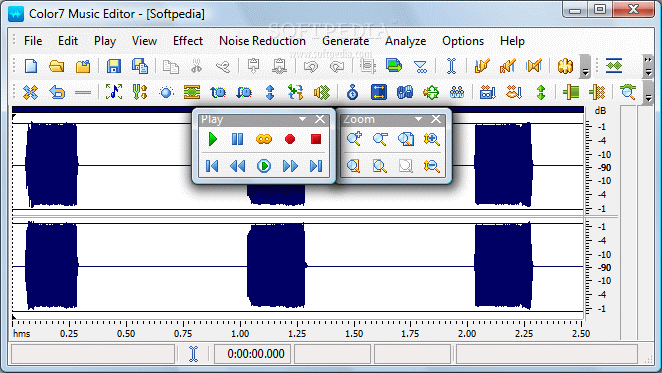Click the magnifier analyze icon in effects toolbar
The image size is (662, 373).
click(628, 92)
